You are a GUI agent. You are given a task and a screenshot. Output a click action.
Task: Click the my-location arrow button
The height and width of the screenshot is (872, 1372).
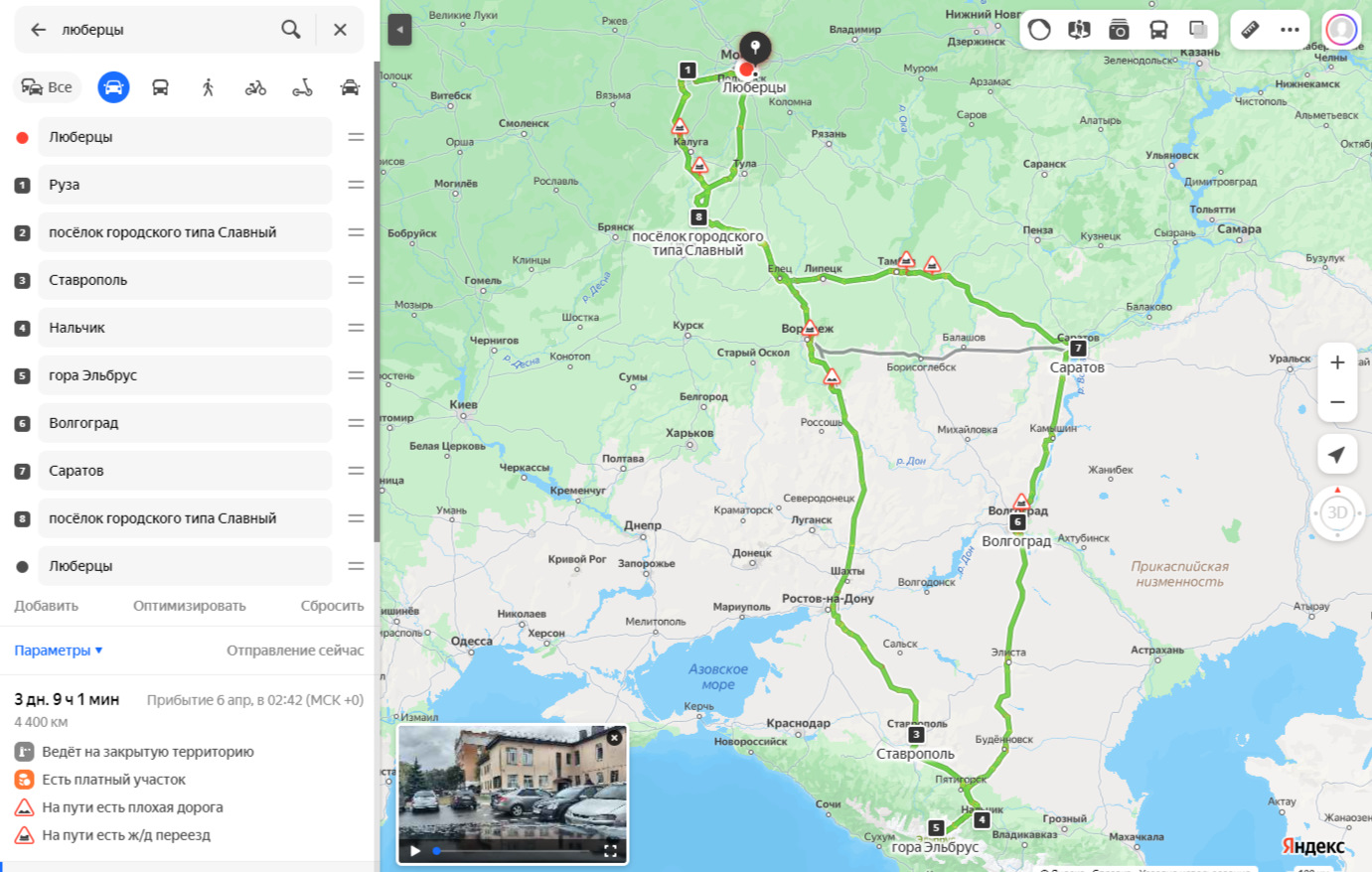point(1337,454)
